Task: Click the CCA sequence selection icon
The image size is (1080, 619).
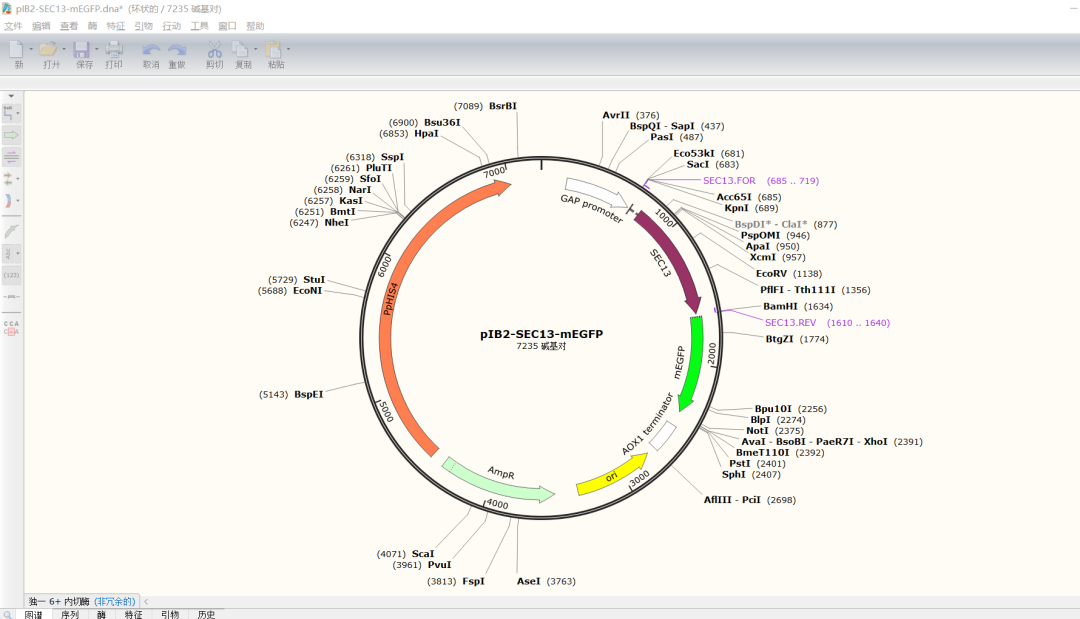Action: point(11,328)
